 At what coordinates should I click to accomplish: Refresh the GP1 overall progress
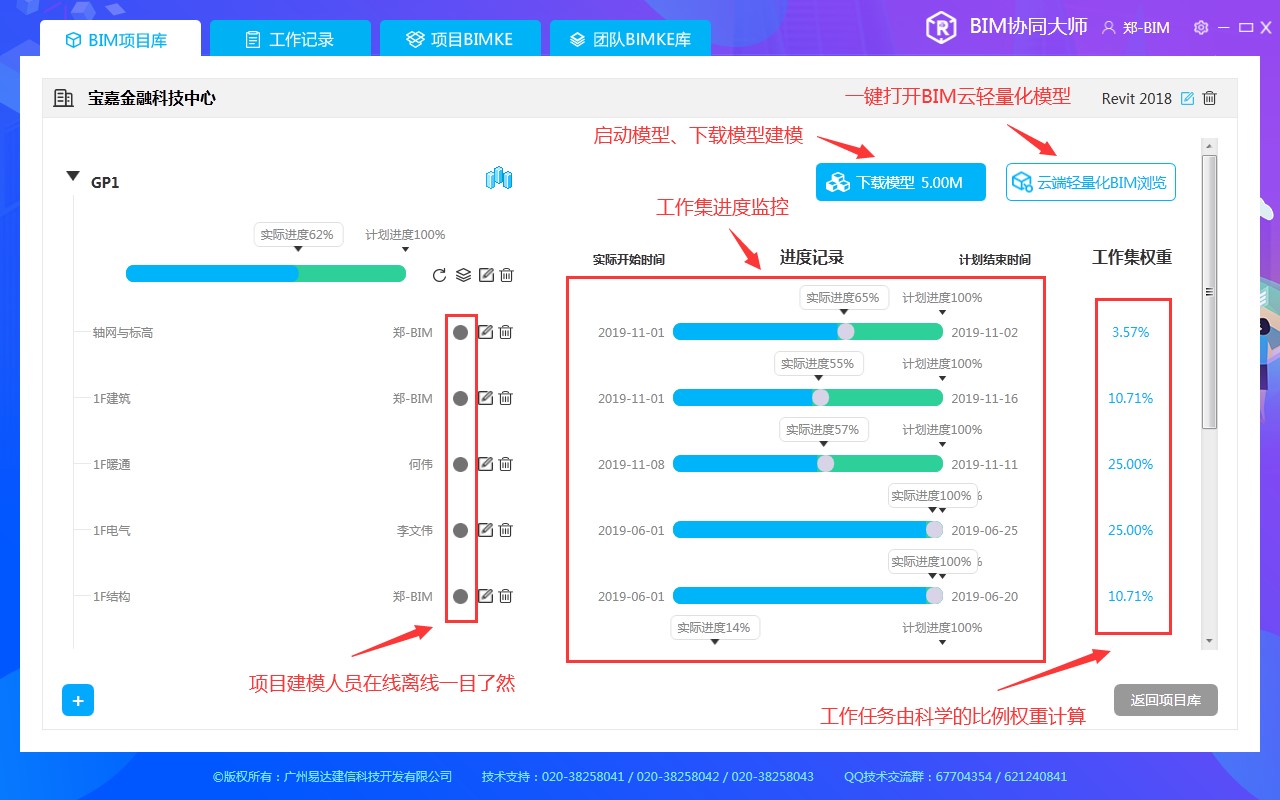439,275
